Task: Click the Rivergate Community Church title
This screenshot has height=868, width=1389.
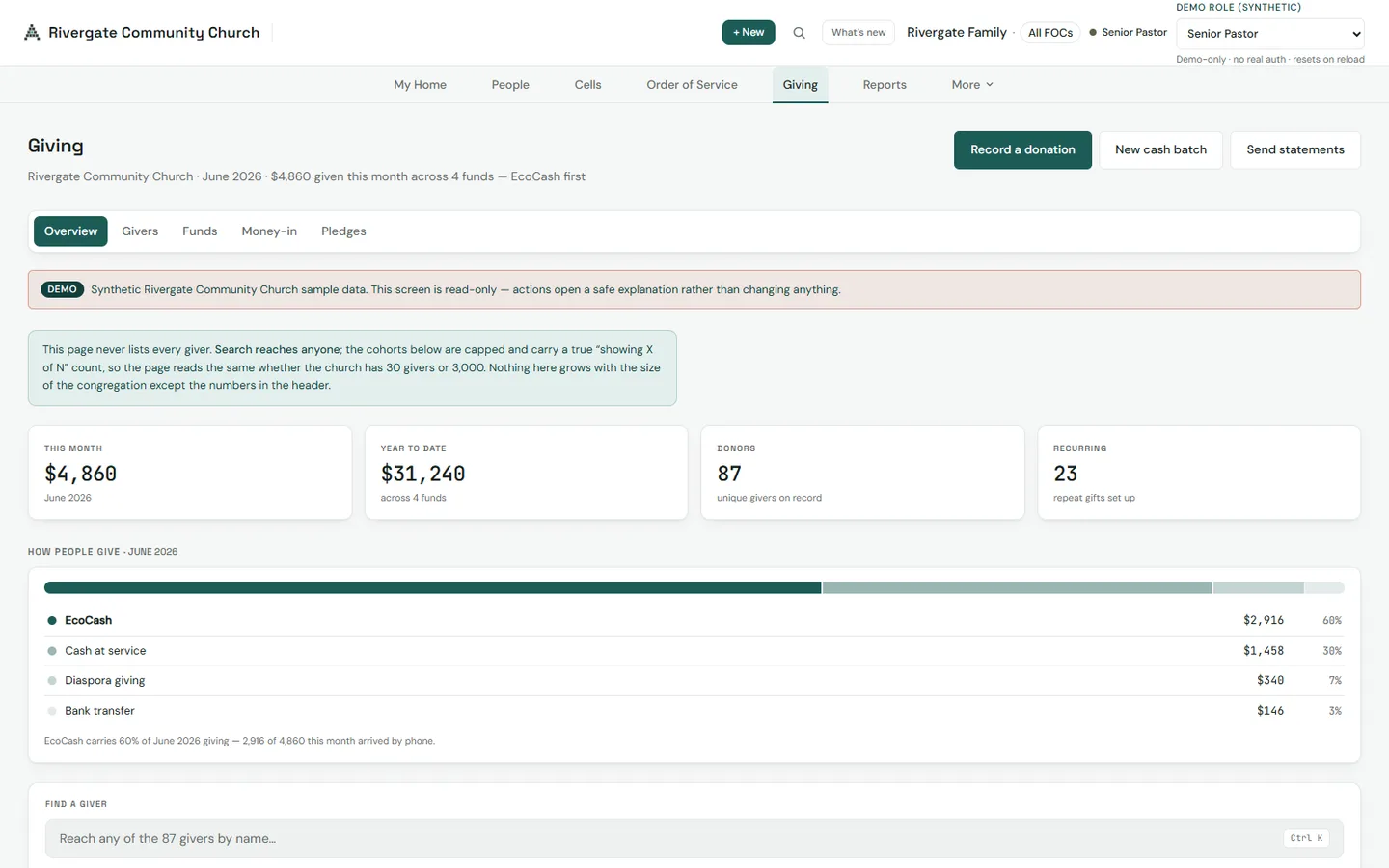Action: pos(153,33)
